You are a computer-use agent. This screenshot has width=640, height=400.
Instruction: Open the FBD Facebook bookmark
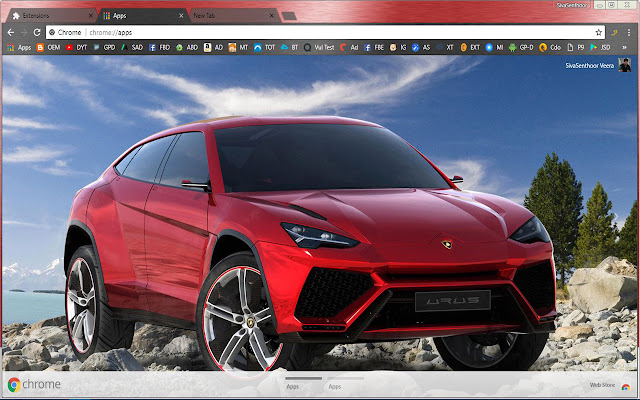click(159, 47)
